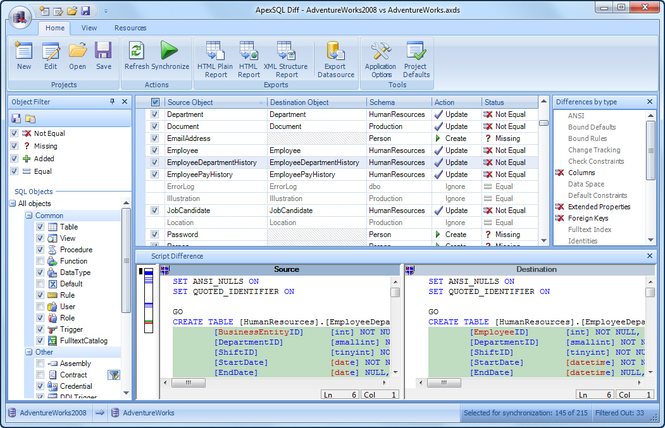The image size is (665, 428).
Task: Click the save filter icon in Object Filter
Action: (16, 119)
